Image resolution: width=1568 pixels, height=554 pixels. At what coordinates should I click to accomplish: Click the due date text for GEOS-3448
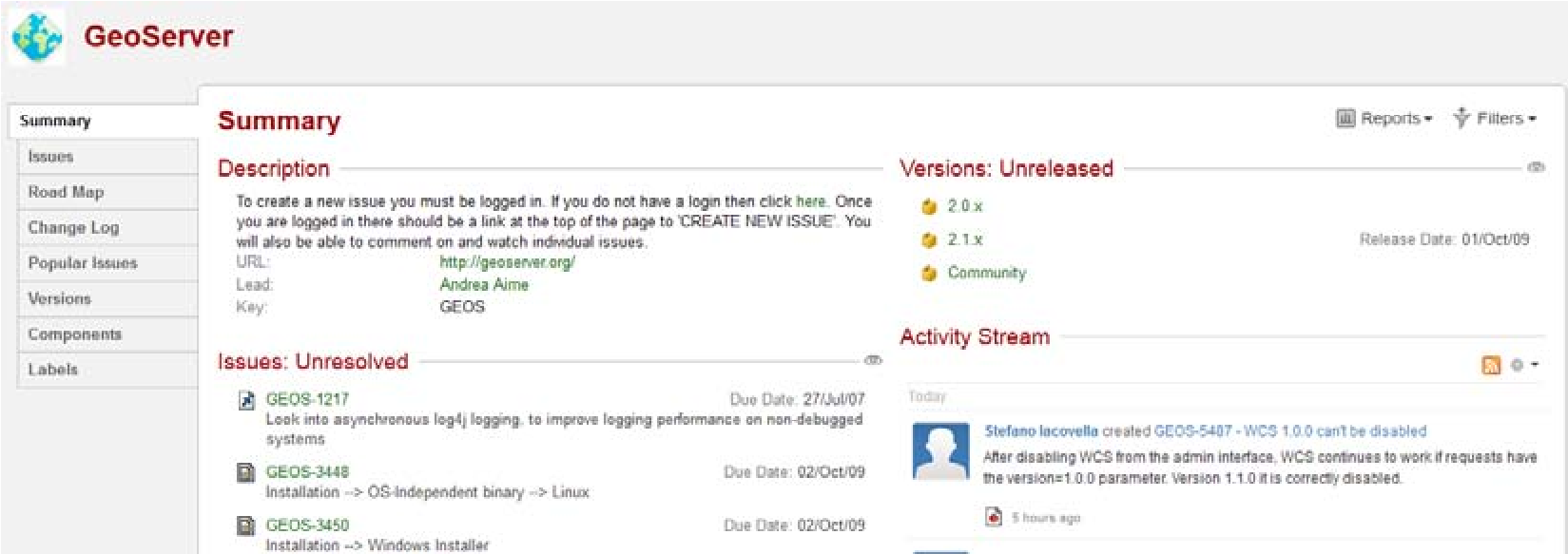point(794,472)
